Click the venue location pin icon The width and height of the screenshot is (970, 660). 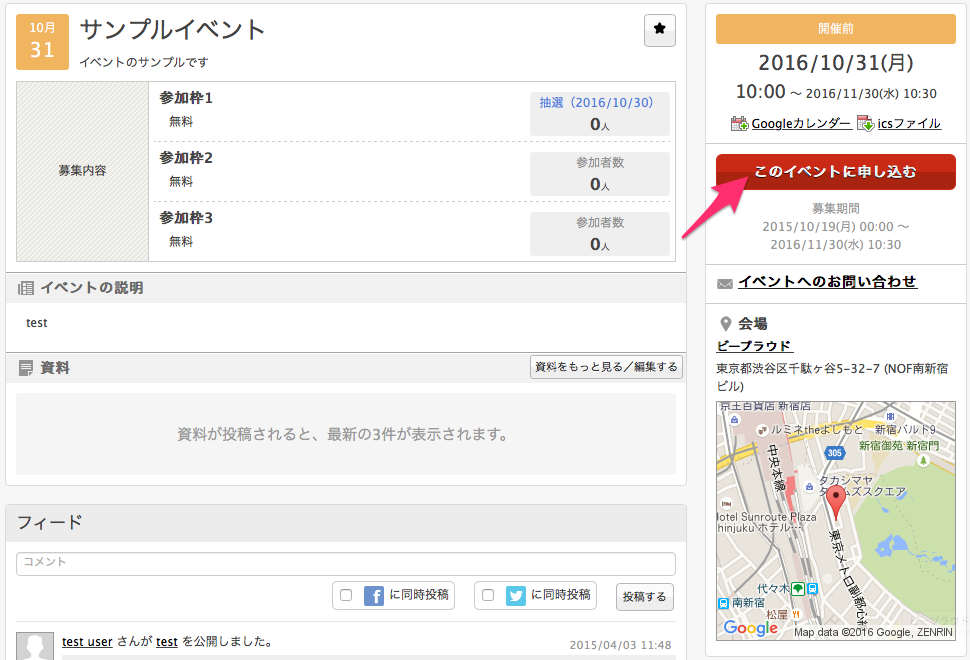click(726, 324)
